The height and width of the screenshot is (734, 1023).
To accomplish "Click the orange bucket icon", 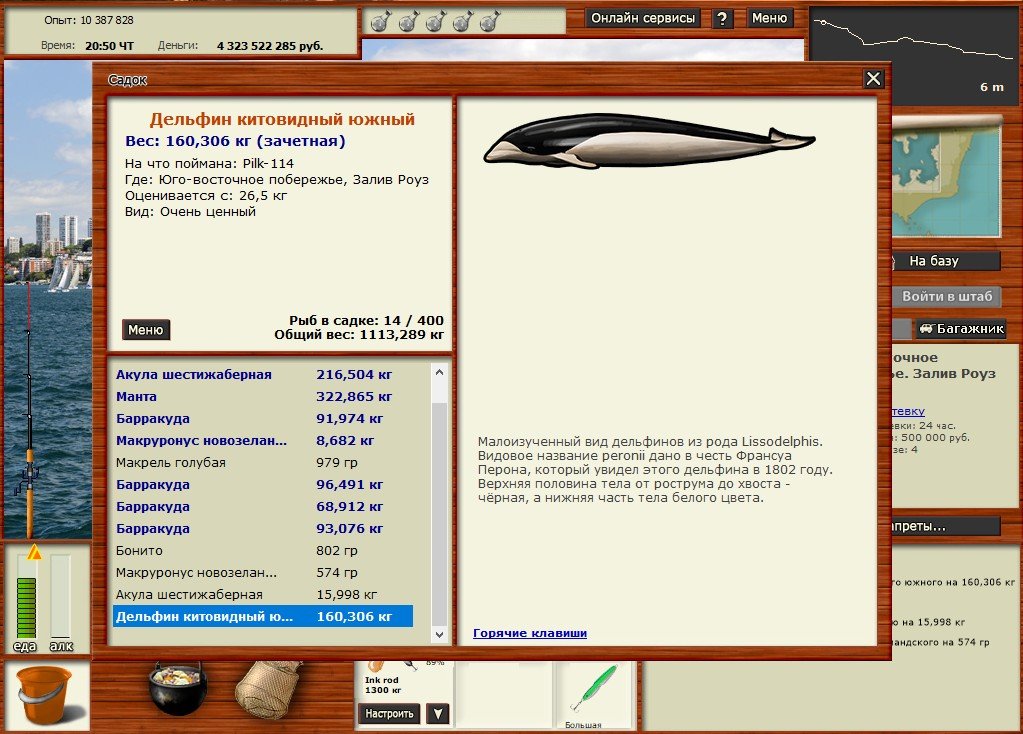I will 44,694.
